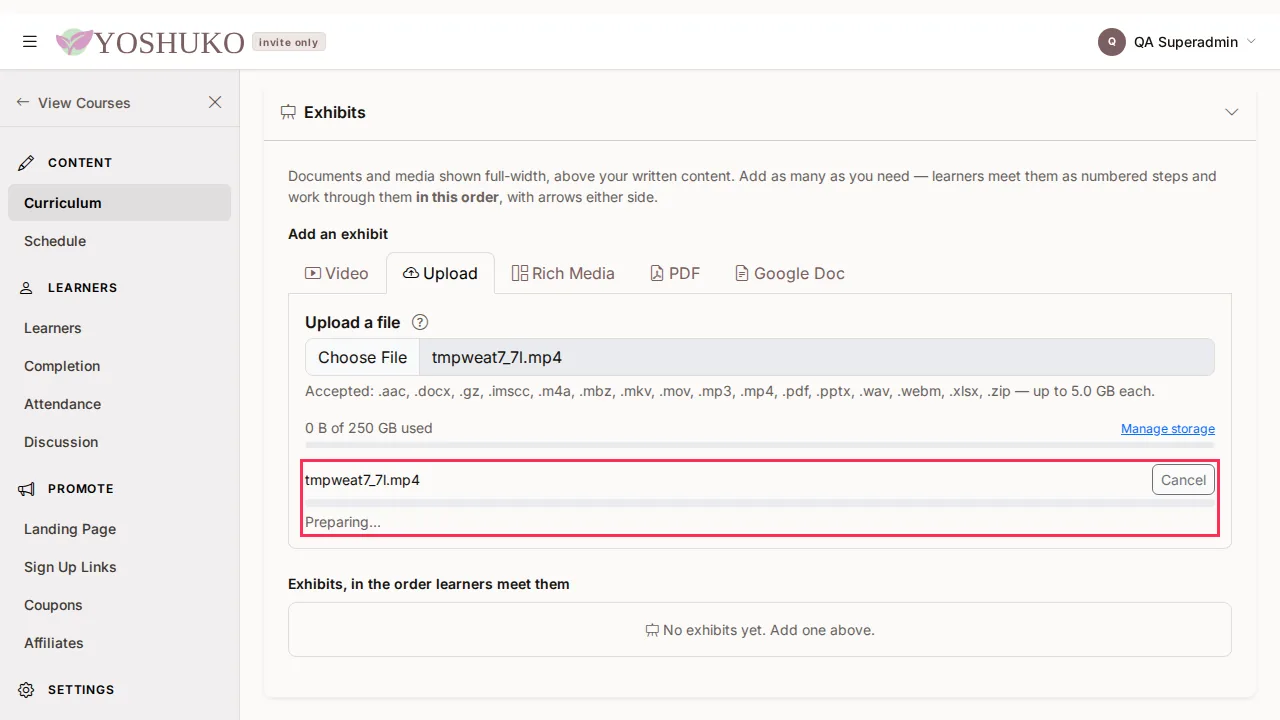Viewport: 1280px width, 720px height.
Task: Click the Content pencil icon
Action: coord(27,162)
